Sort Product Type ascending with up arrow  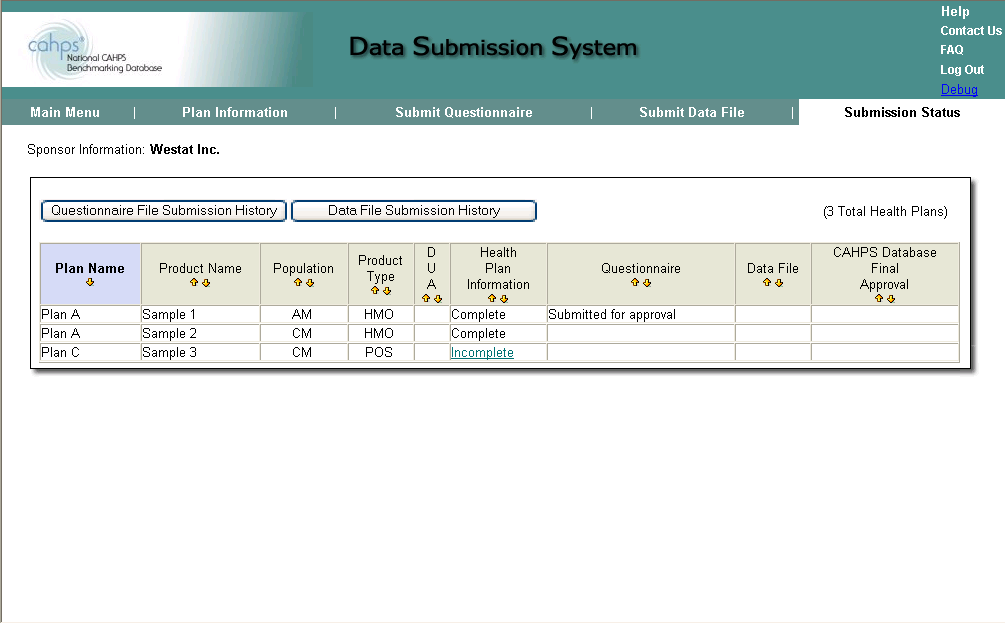point(375,291)
